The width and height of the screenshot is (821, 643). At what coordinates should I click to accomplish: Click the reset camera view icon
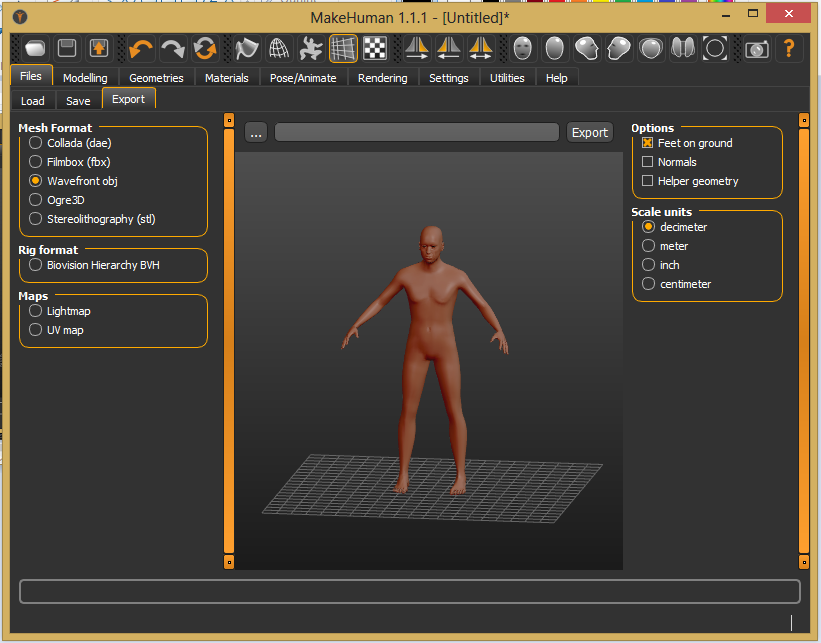tap(715, 49)
